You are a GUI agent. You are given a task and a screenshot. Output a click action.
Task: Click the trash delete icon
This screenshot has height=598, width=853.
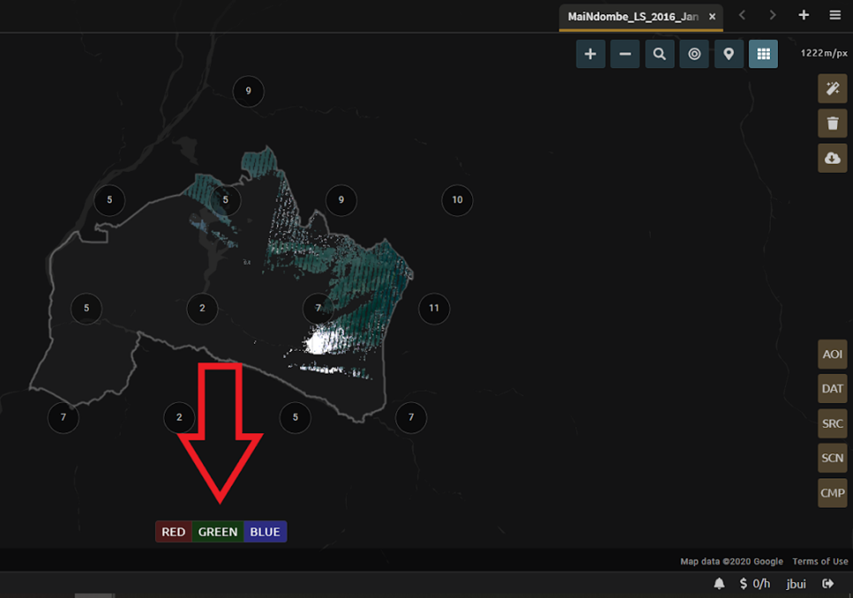click(832, 124)
